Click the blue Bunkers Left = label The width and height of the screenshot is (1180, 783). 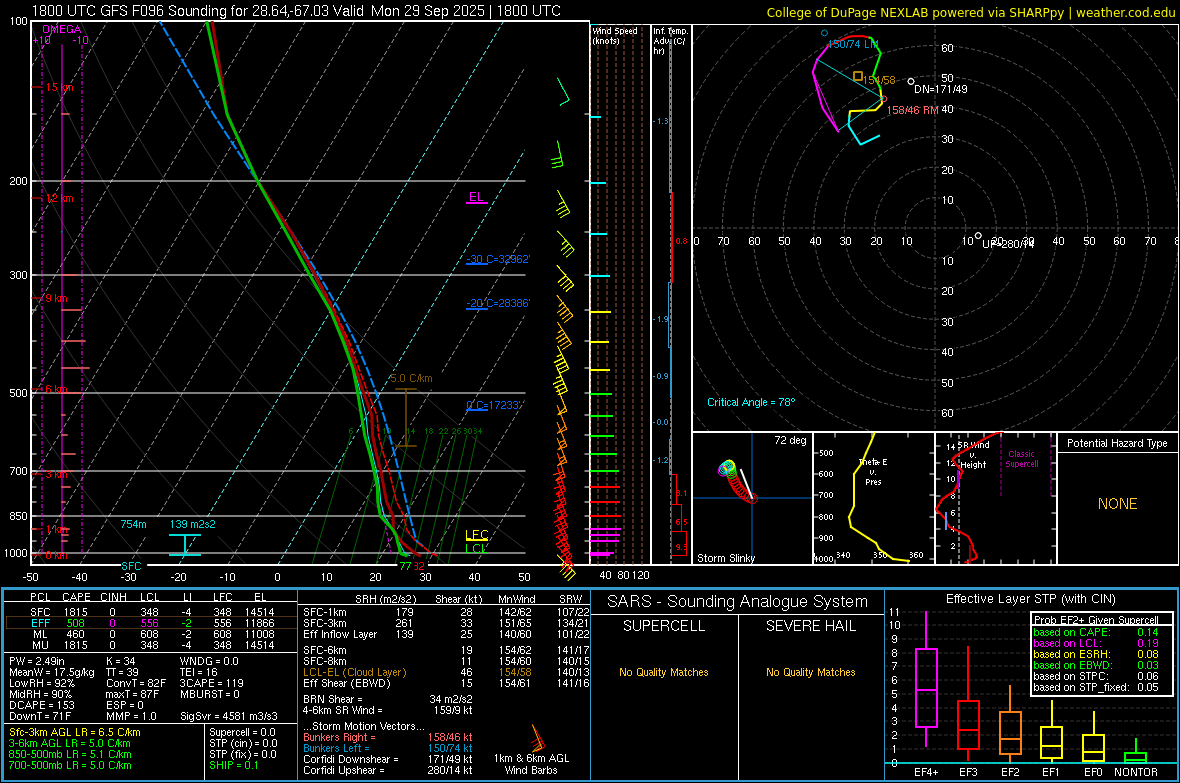point(336,748)
